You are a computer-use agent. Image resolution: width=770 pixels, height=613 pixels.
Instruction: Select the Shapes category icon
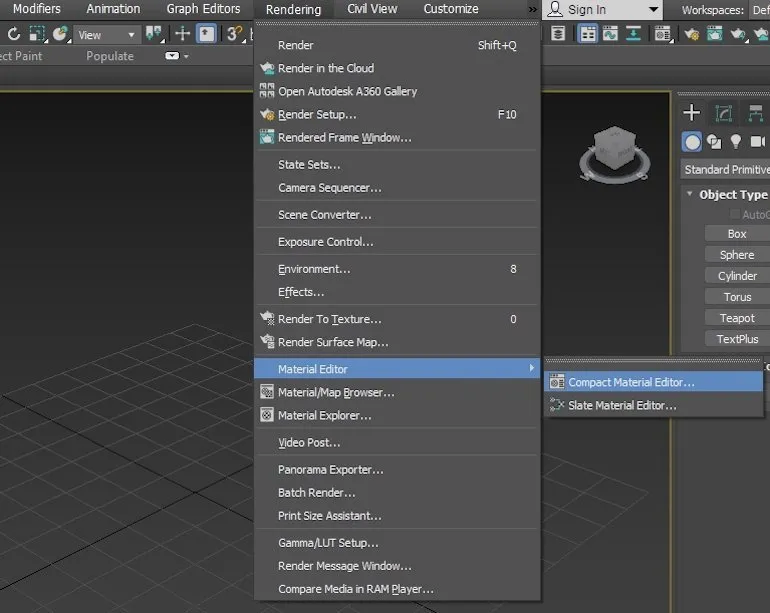coord(714,142)
